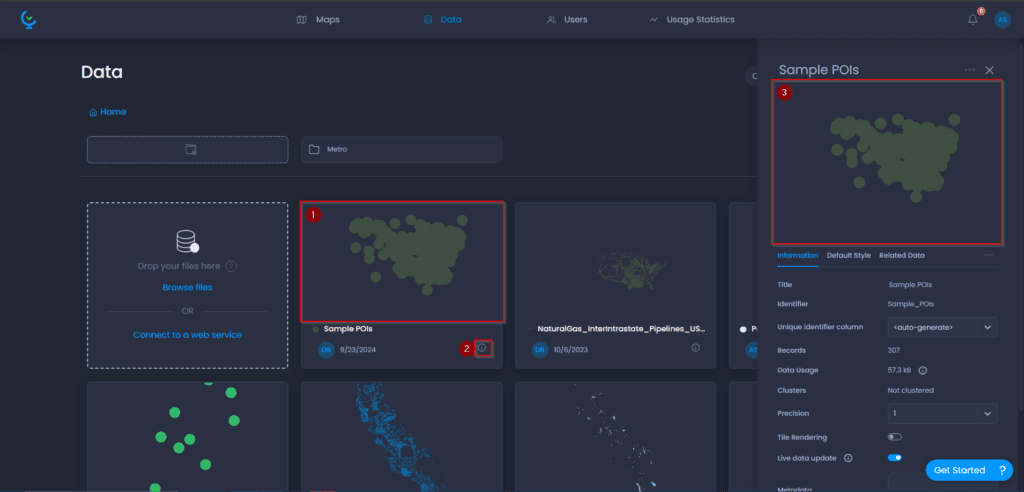Click the 10/6/2023 date on the NaturalGas card
1024x492 pixels.
point(571,350)
